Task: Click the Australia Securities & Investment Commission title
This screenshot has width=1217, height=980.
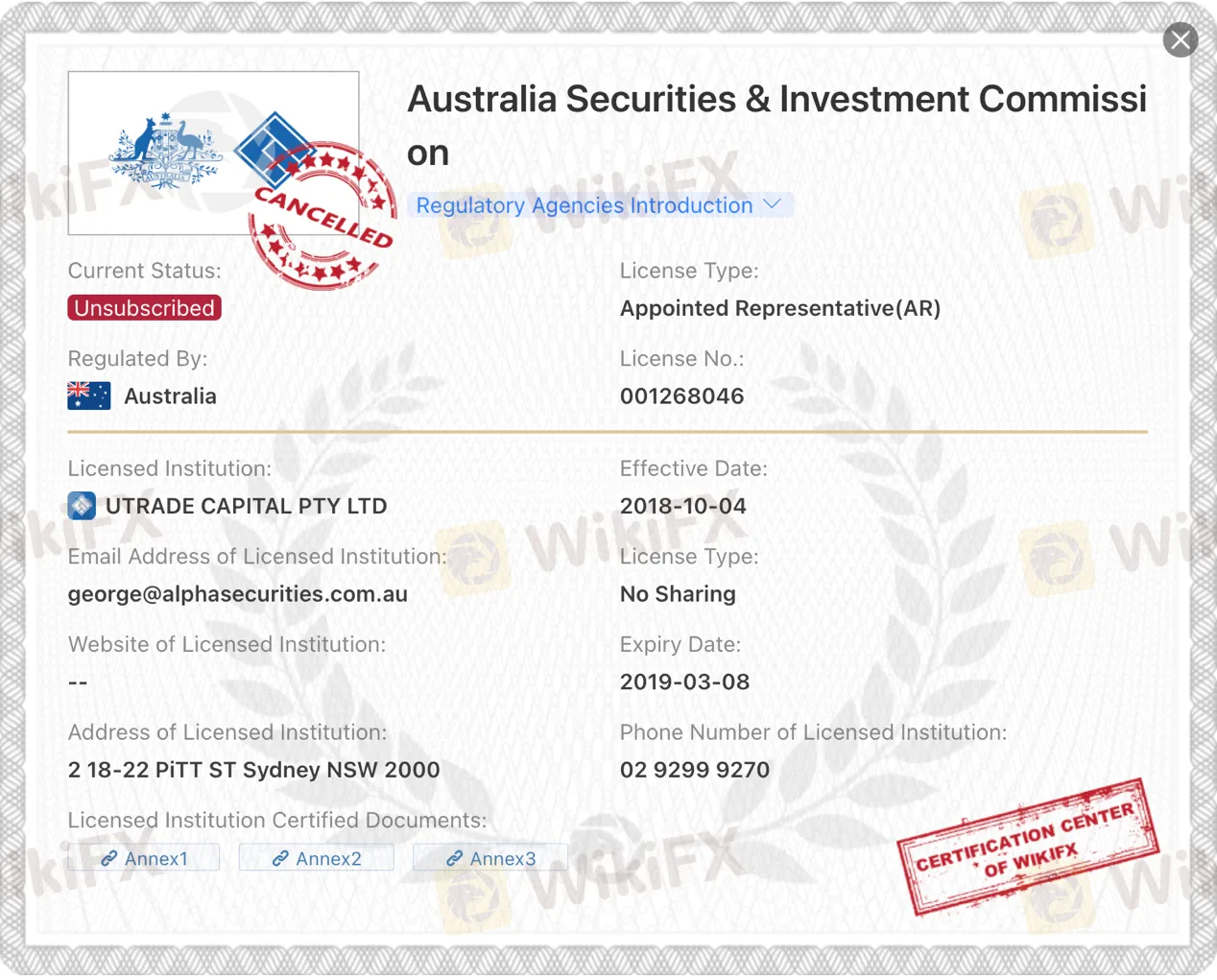Action: click(777, 126)
